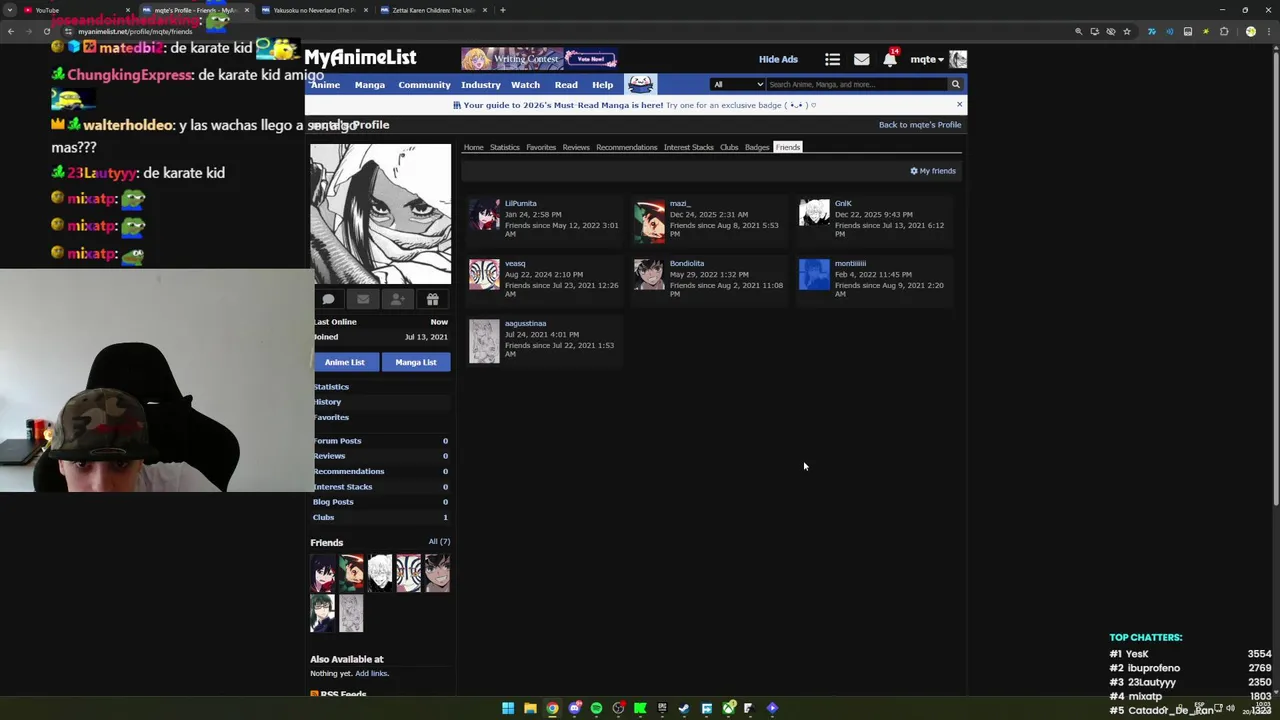Open My friends settings gear link
This screenshot has height=720, width=1280.
[x=933, y=171]
